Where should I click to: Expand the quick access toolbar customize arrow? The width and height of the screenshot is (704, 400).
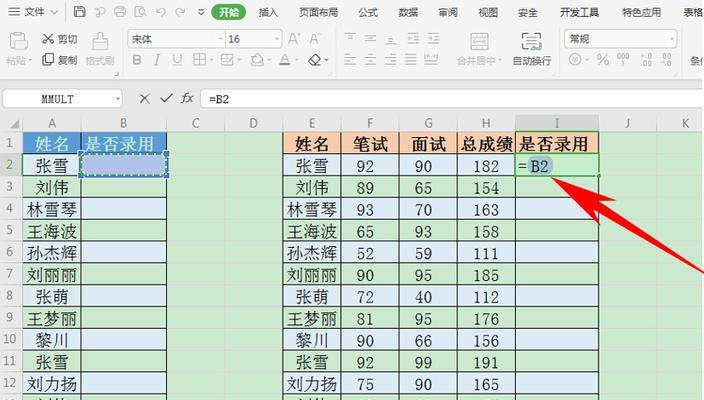point(201,12)
